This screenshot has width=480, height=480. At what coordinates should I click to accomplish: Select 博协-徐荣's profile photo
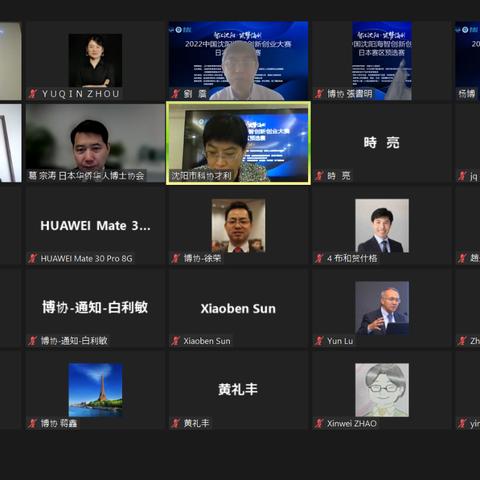coord(238,226)
